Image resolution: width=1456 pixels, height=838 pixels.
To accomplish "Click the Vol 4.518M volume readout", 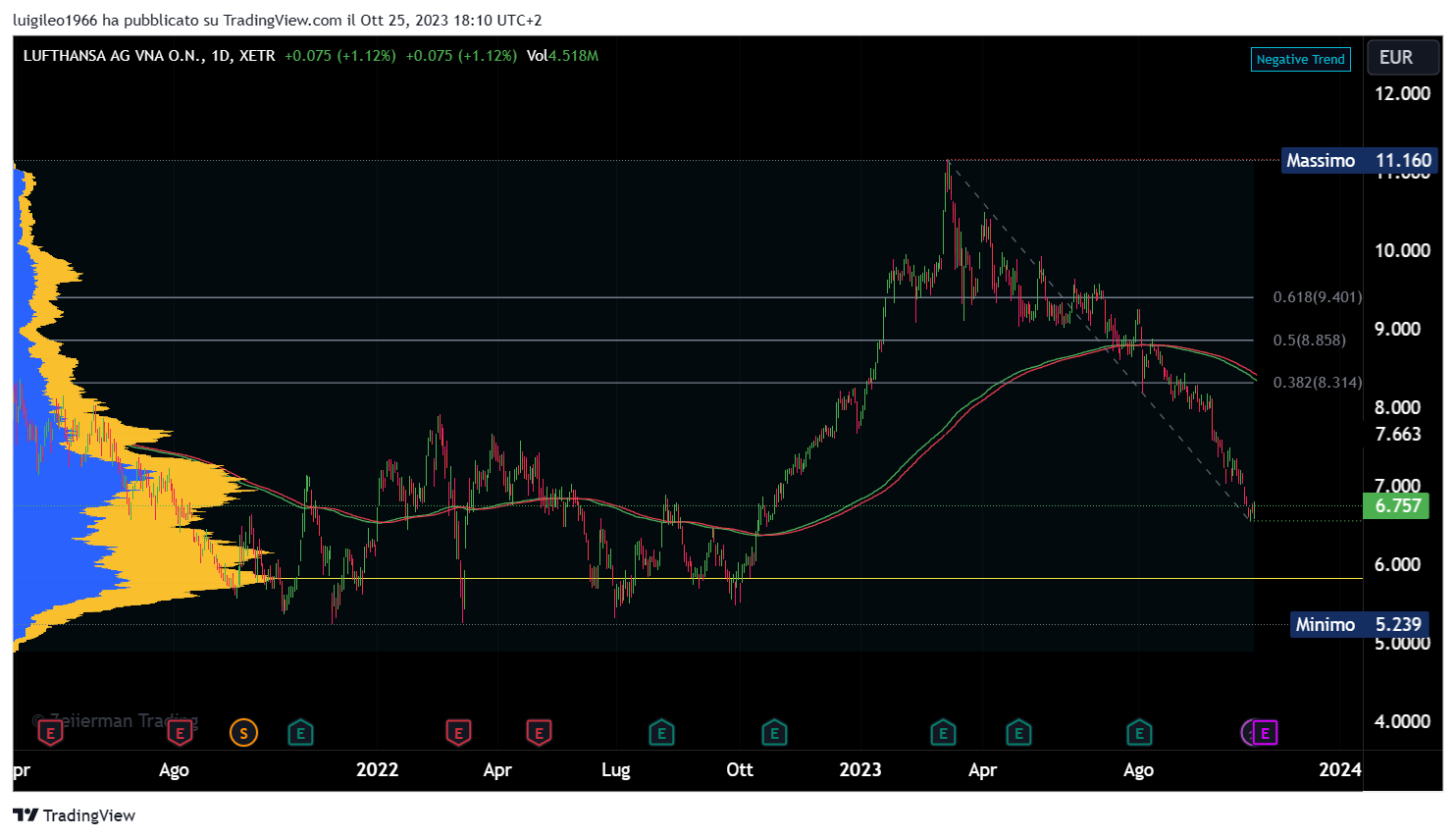I will 562,56.
